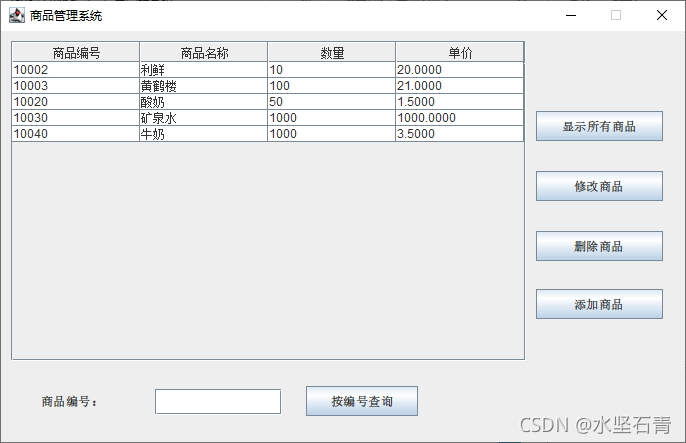Select the product name 牛奶
686x443 pixels.
[x=203, y=134]
